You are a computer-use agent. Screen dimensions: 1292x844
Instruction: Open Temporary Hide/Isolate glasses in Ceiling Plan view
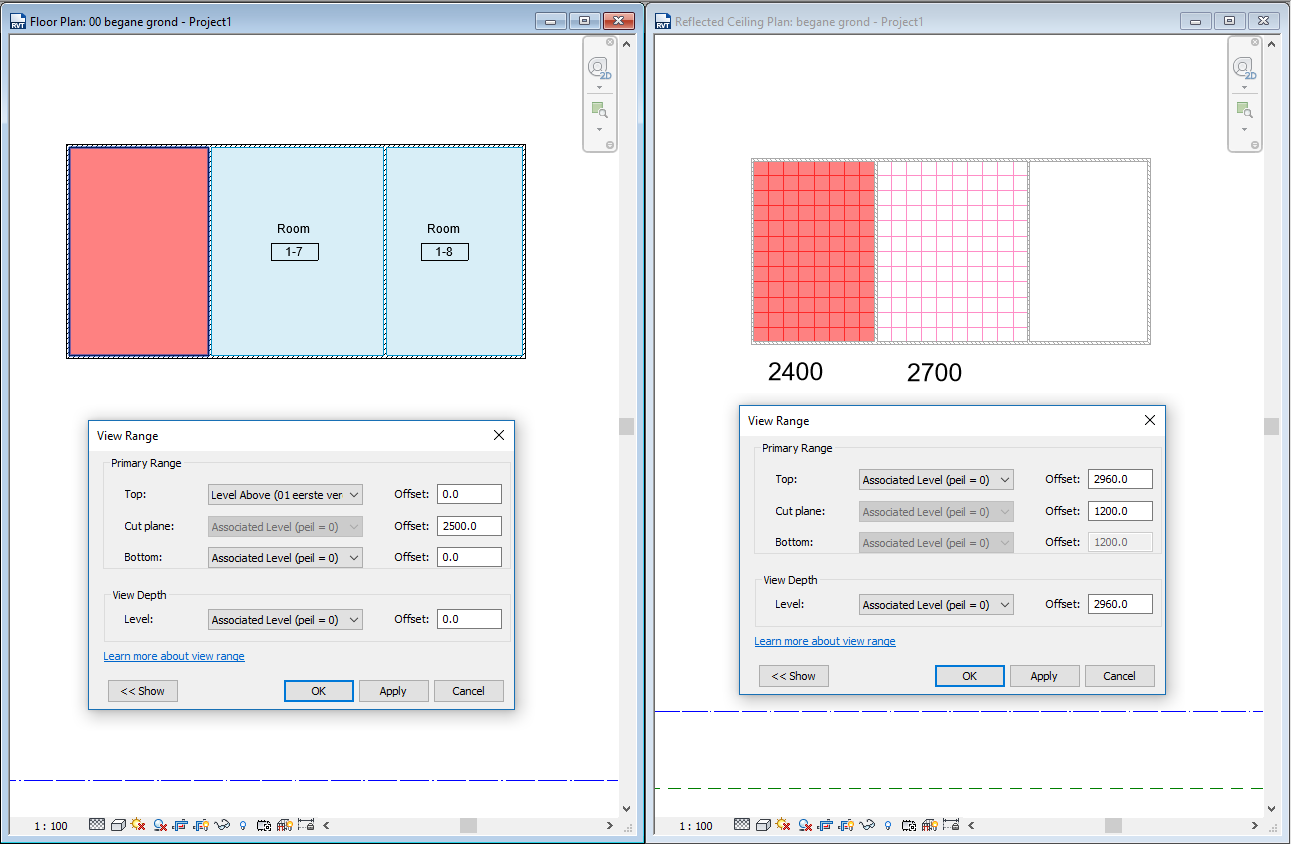pyautogui.click(x=868, y=825)
